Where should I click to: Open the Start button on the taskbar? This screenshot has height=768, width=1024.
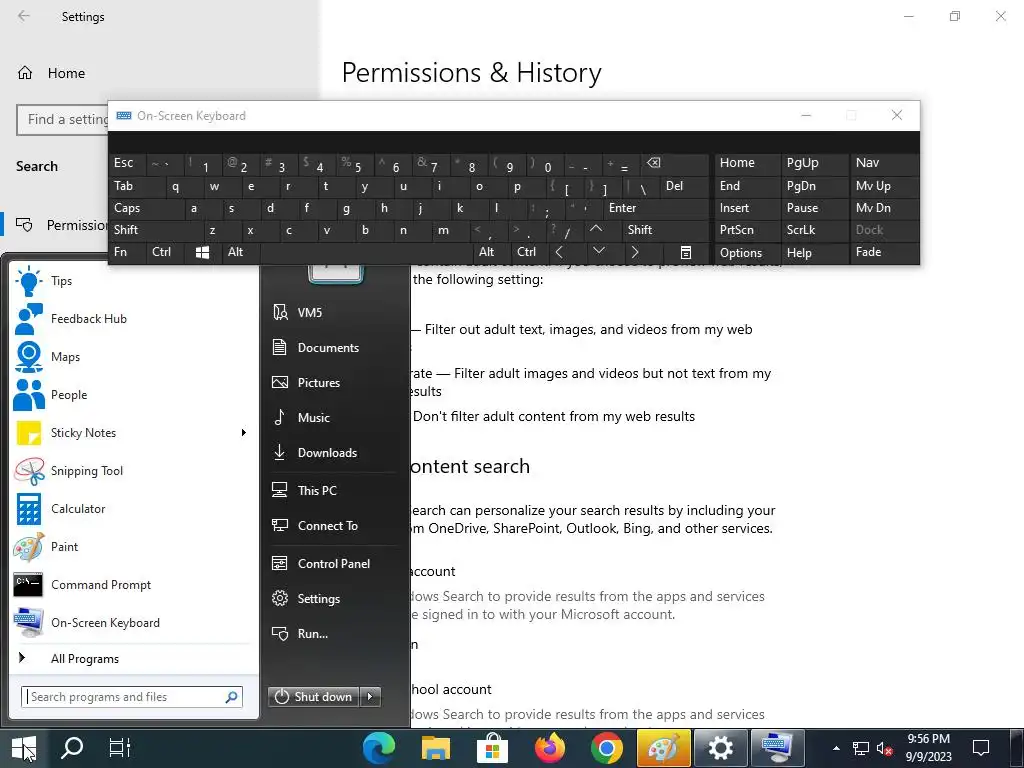(x=24, y=748)
